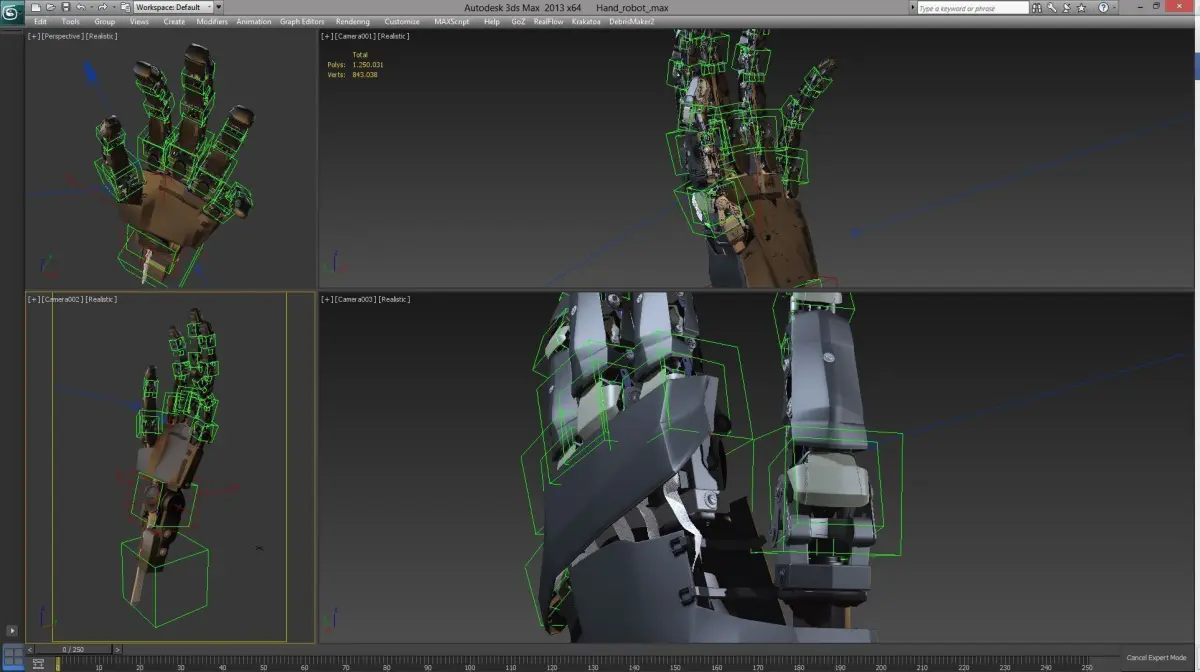1200x672 pixels.
Task: Click the binoculars search icon
Action: click(x=1039, y=7)
